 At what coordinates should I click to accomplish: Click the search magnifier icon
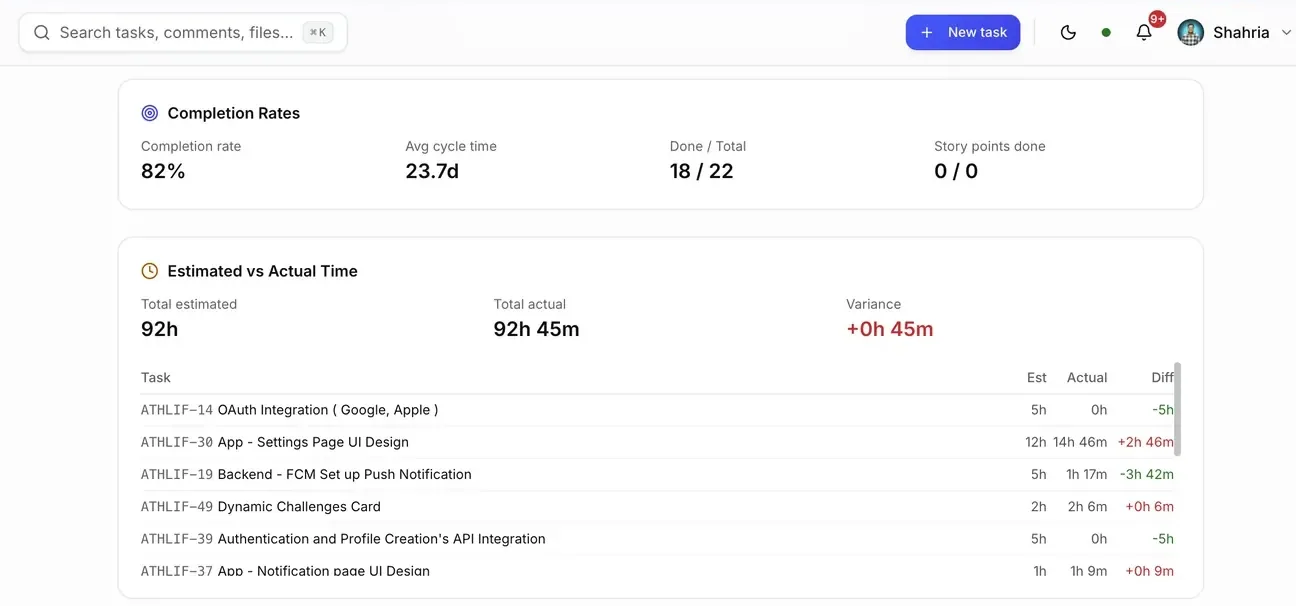(42, 32)
